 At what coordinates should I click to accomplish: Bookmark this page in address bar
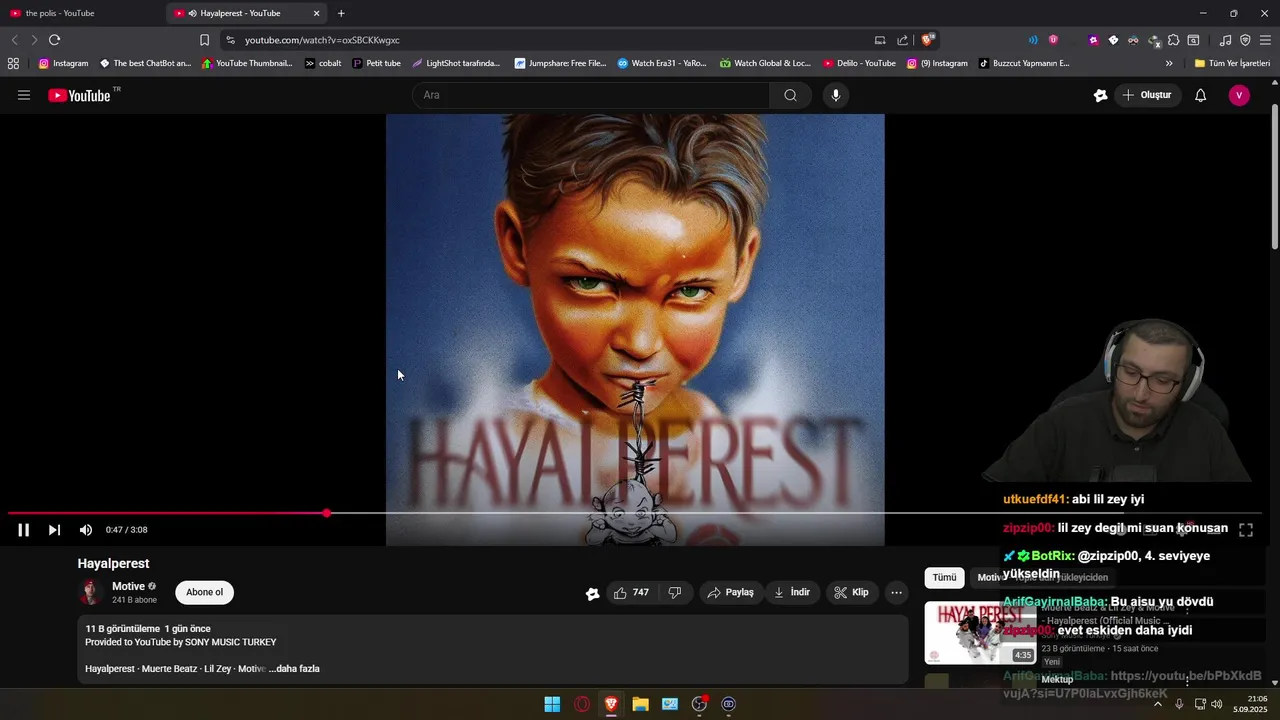pyautogui.click(x=204, y=40)
